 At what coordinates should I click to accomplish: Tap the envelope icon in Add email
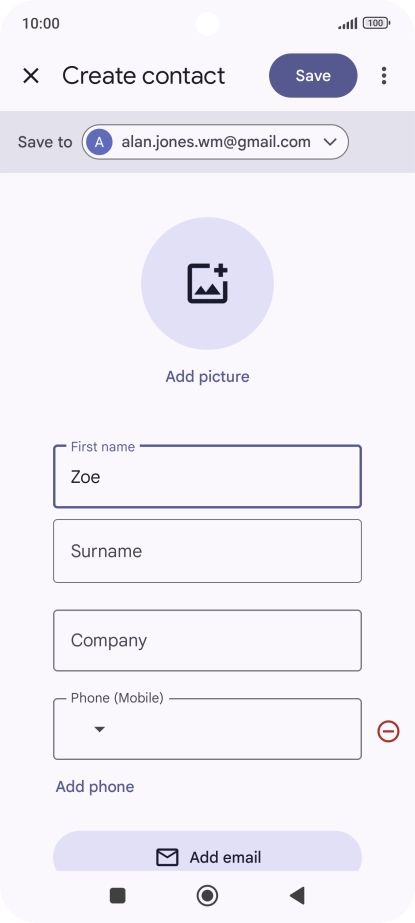(x=167, y=857)
